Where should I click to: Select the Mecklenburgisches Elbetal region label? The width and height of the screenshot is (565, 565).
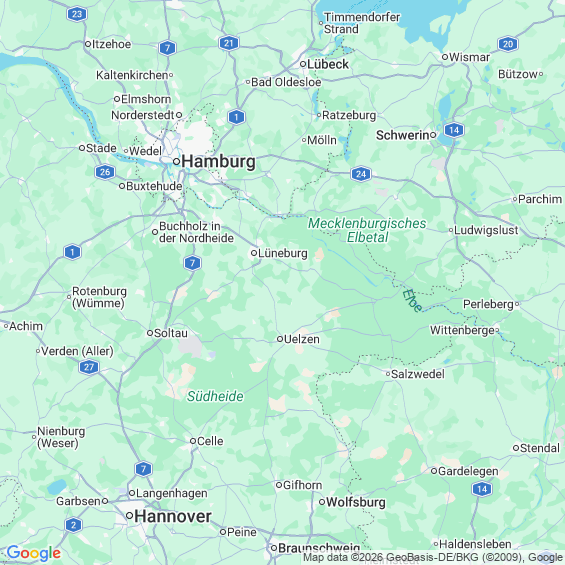click(367, 230)
